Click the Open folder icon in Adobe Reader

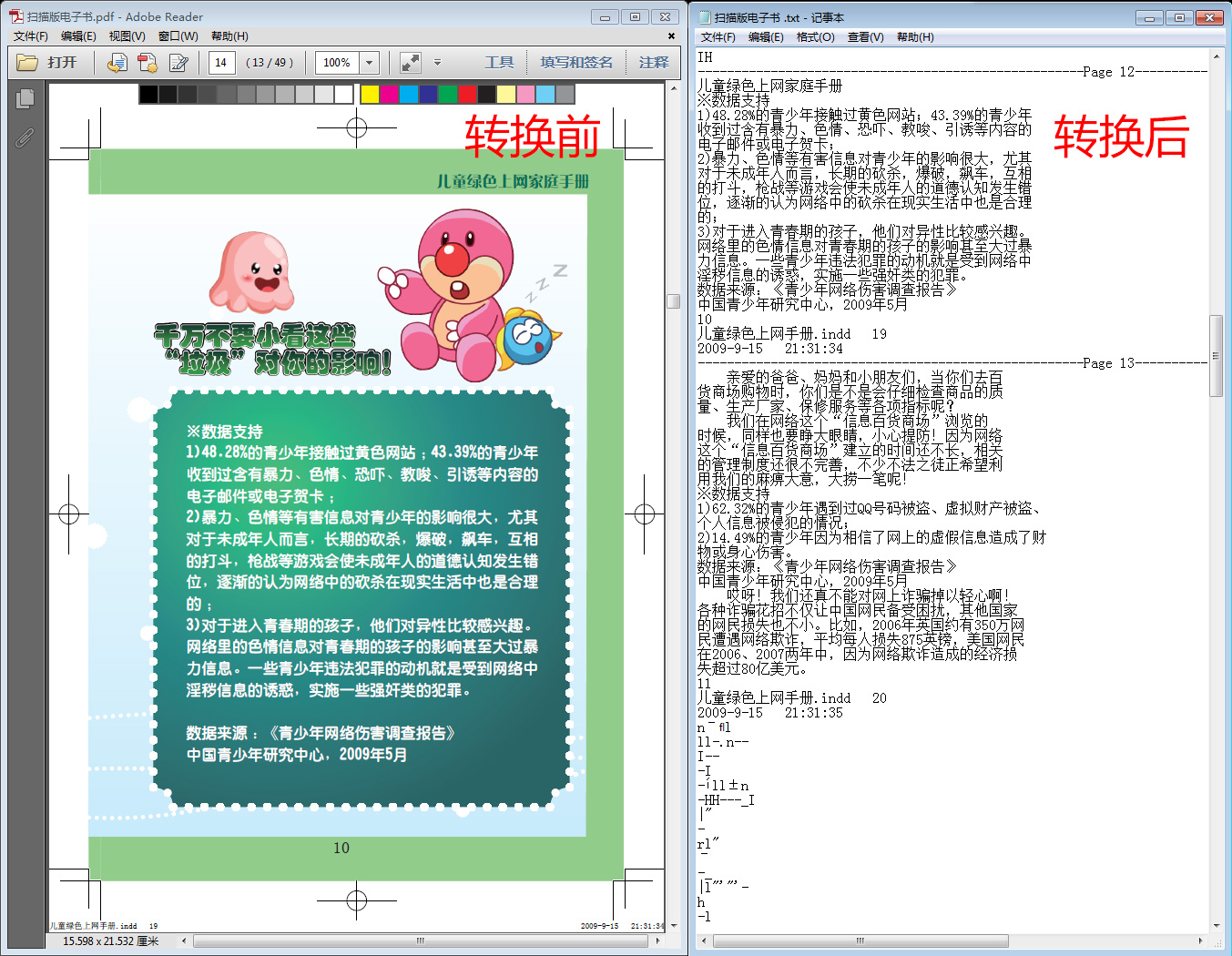[27, 62]
